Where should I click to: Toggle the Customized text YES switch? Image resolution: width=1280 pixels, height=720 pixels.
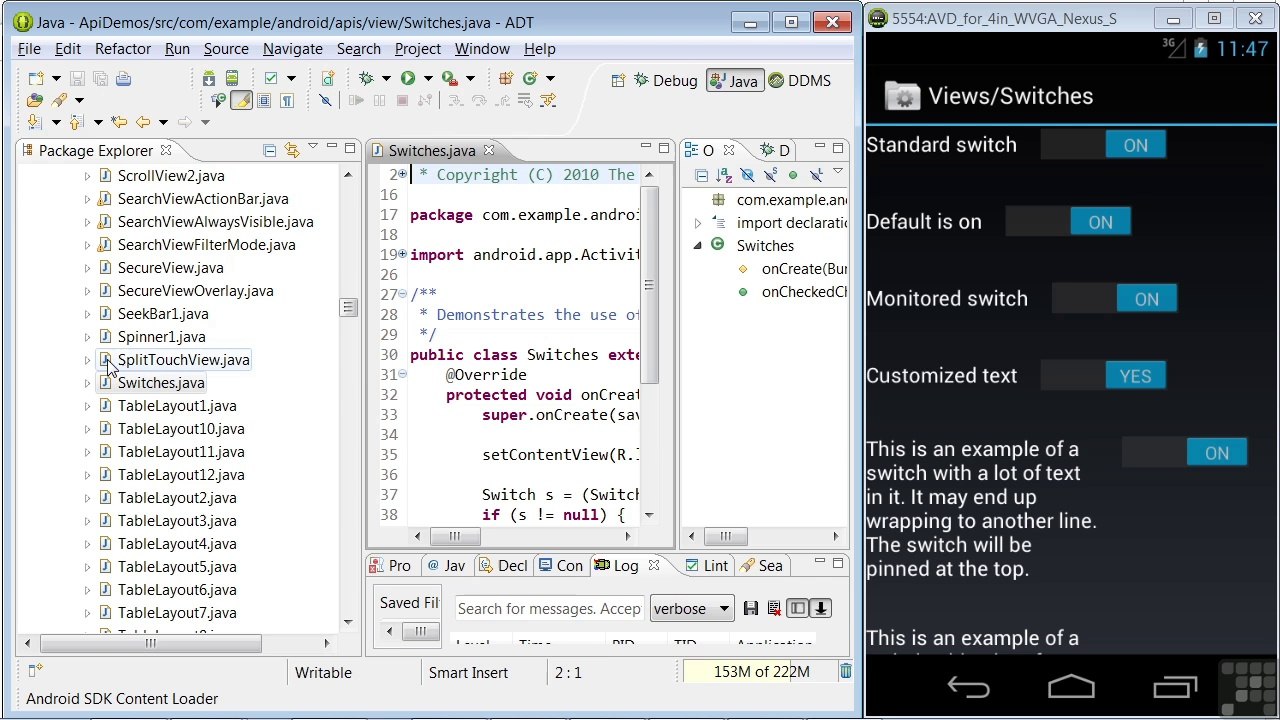(1103, 376)
